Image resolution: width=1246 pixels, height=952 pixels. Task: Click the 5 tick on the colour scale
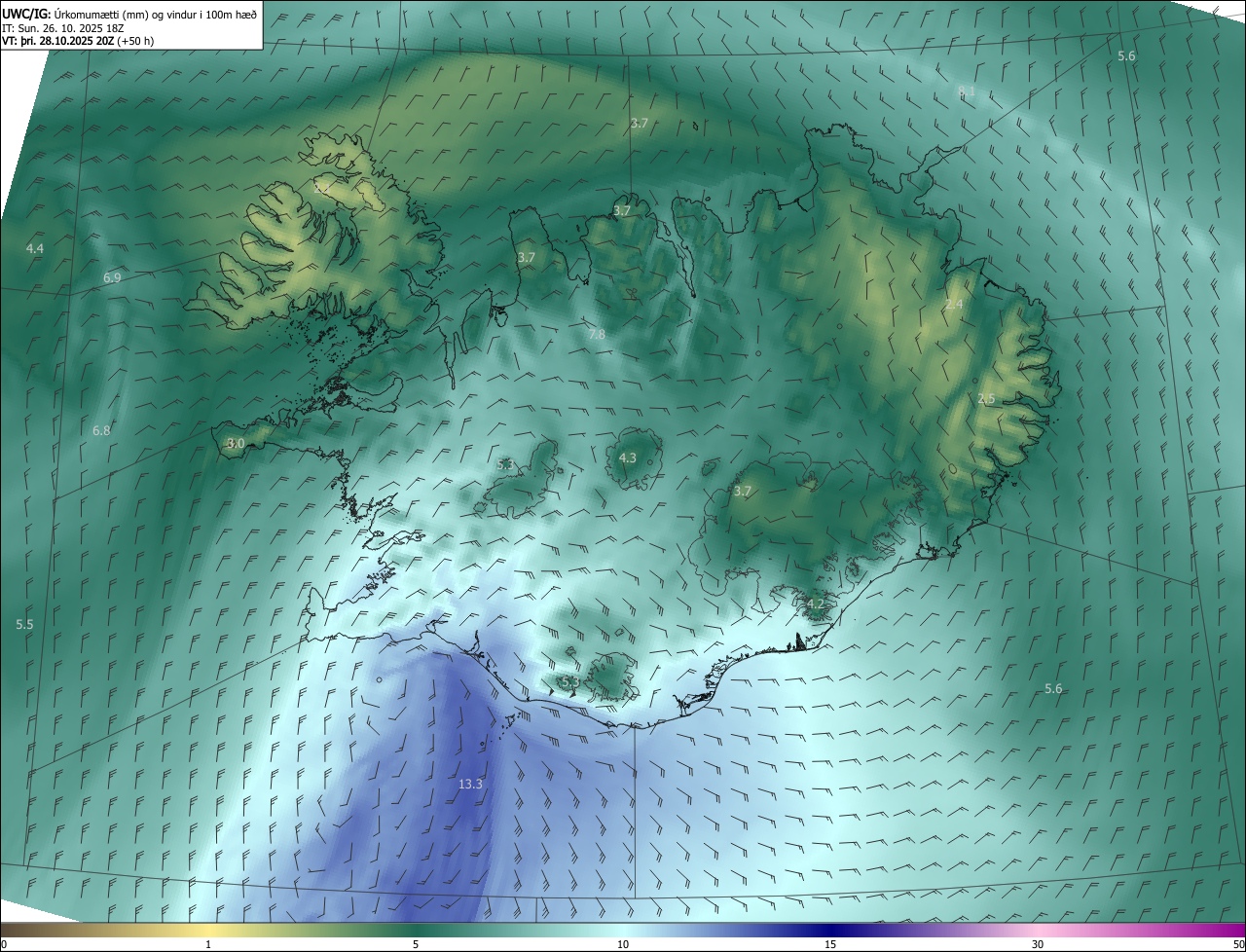pos(416,944)
